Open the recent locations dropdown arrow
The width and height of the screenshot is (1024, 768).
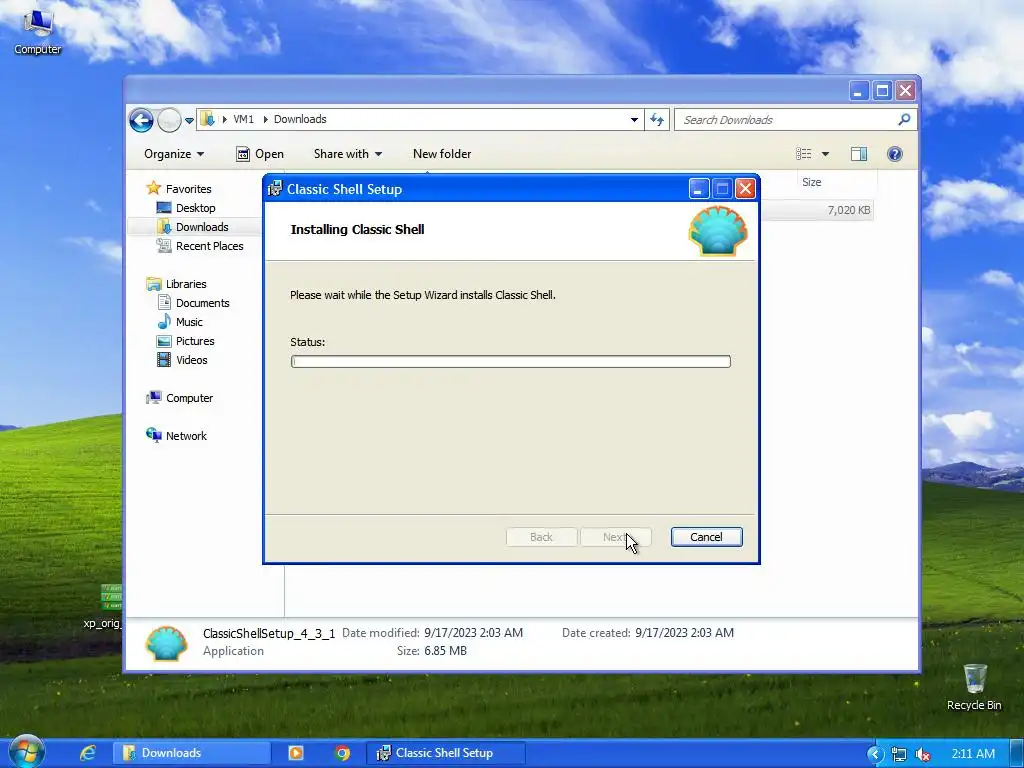(x=189, y=121)
